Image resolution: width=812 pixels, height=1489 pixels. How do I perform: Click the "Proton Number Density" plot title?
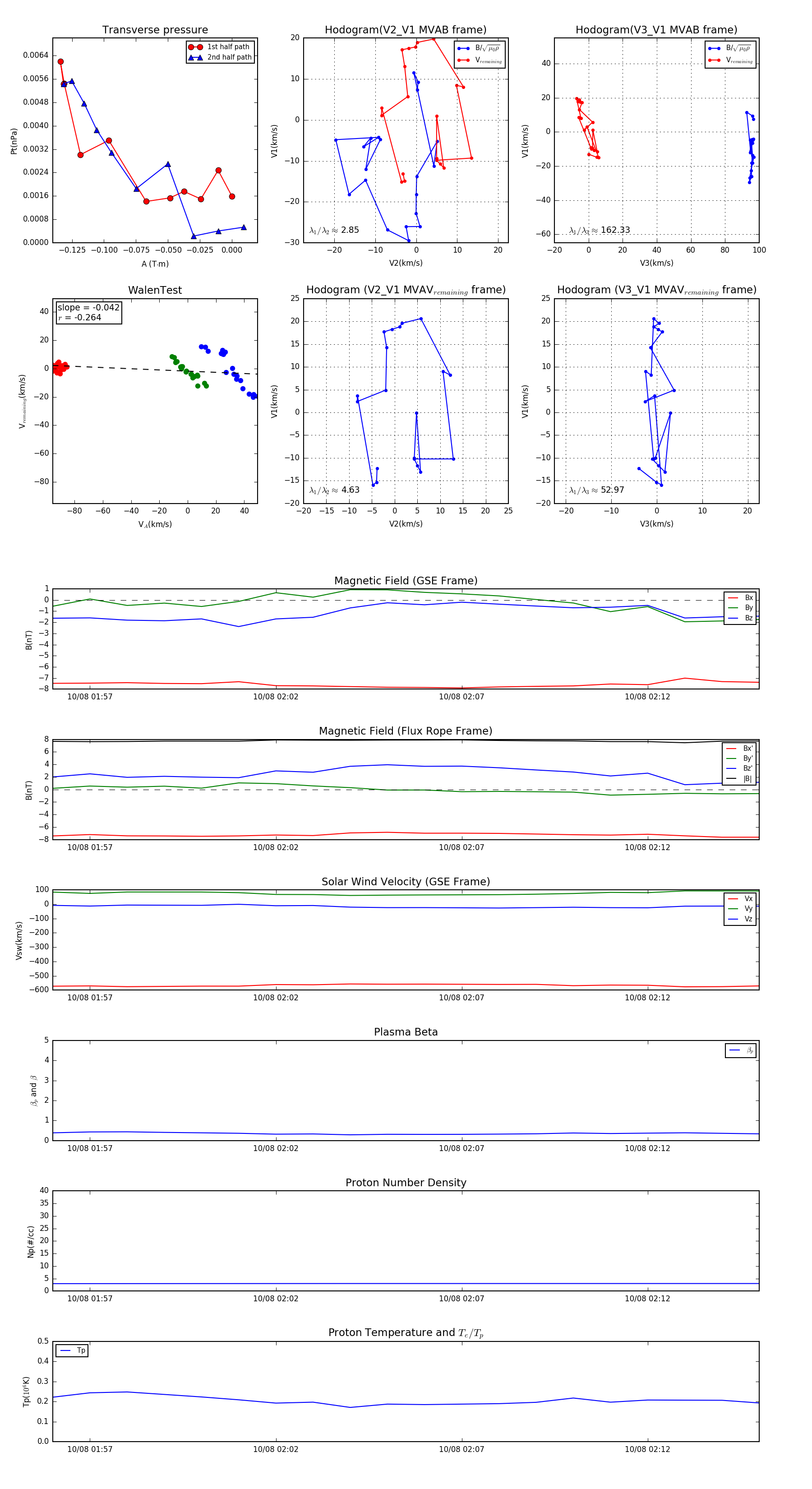406,1183
